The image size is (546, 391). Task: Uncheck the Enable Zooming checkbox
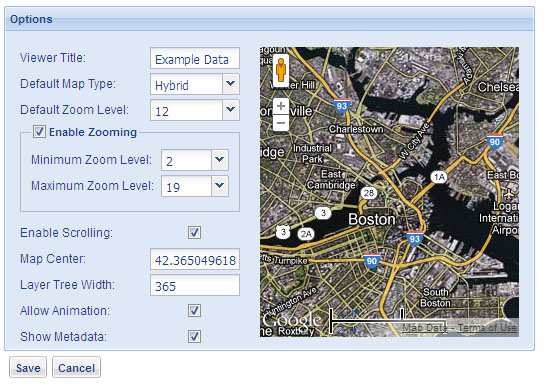coord(39,132)
